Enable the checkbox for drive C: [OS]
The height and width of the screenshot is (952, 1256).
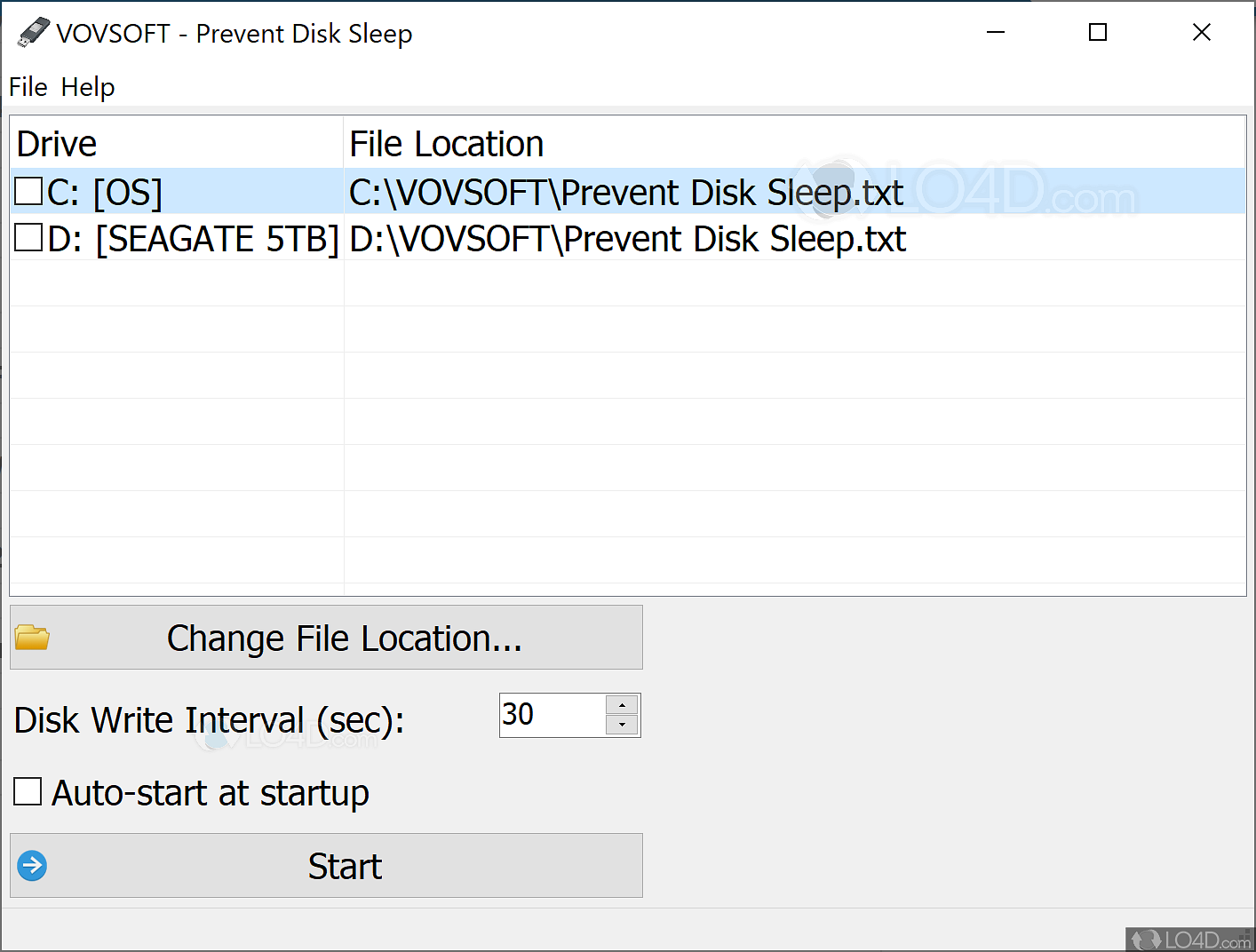click(x=28, y=190)
